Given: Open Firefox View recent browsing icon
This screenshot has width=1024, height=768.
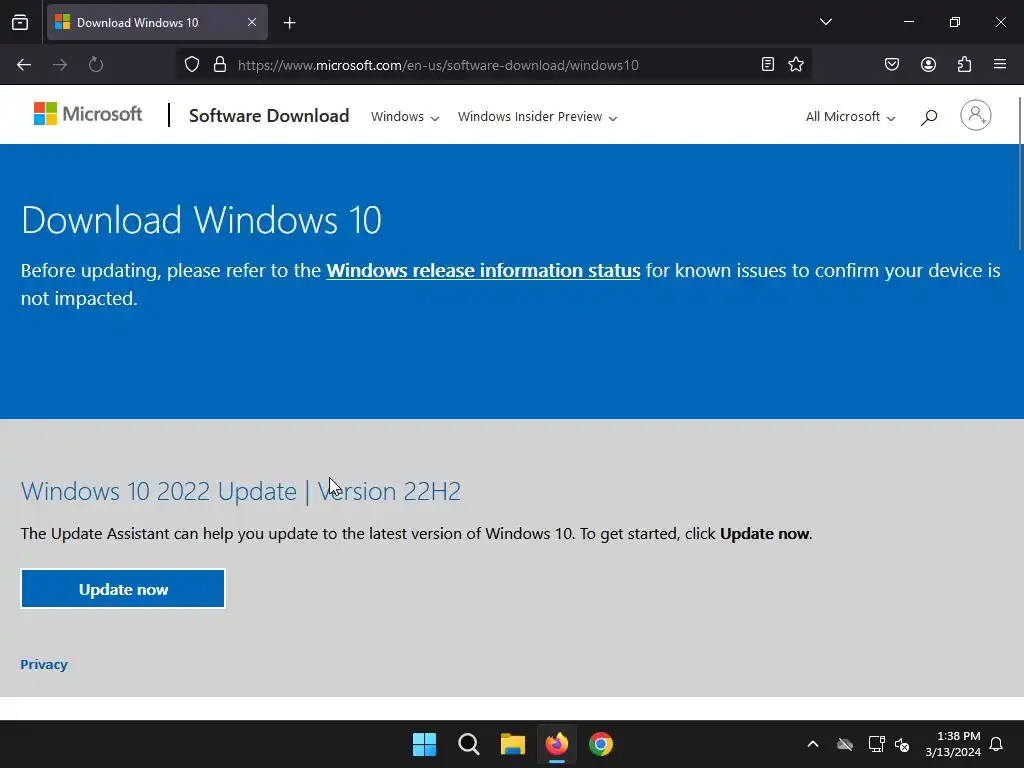Looking at the screenshot, I should coord(20,23).
